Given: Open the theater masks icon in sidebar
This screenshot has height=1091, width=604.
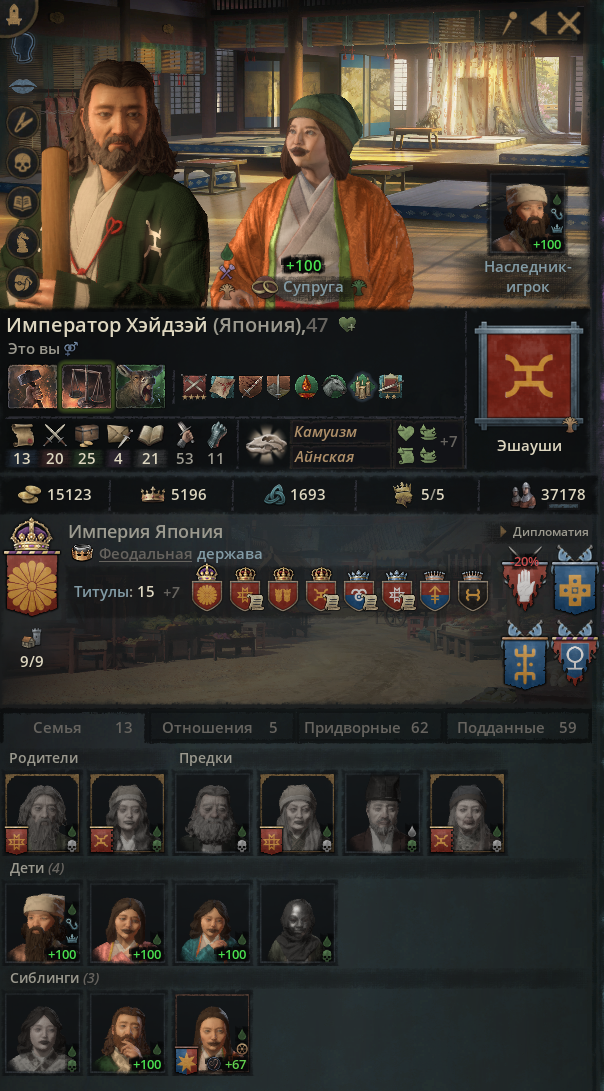Looking at the screenshot, I should coord(22,280).
